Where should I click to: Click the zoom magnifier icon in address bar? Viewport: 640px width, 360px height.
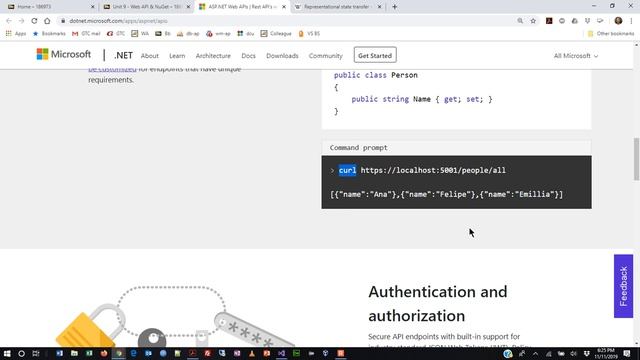point(520,21)
